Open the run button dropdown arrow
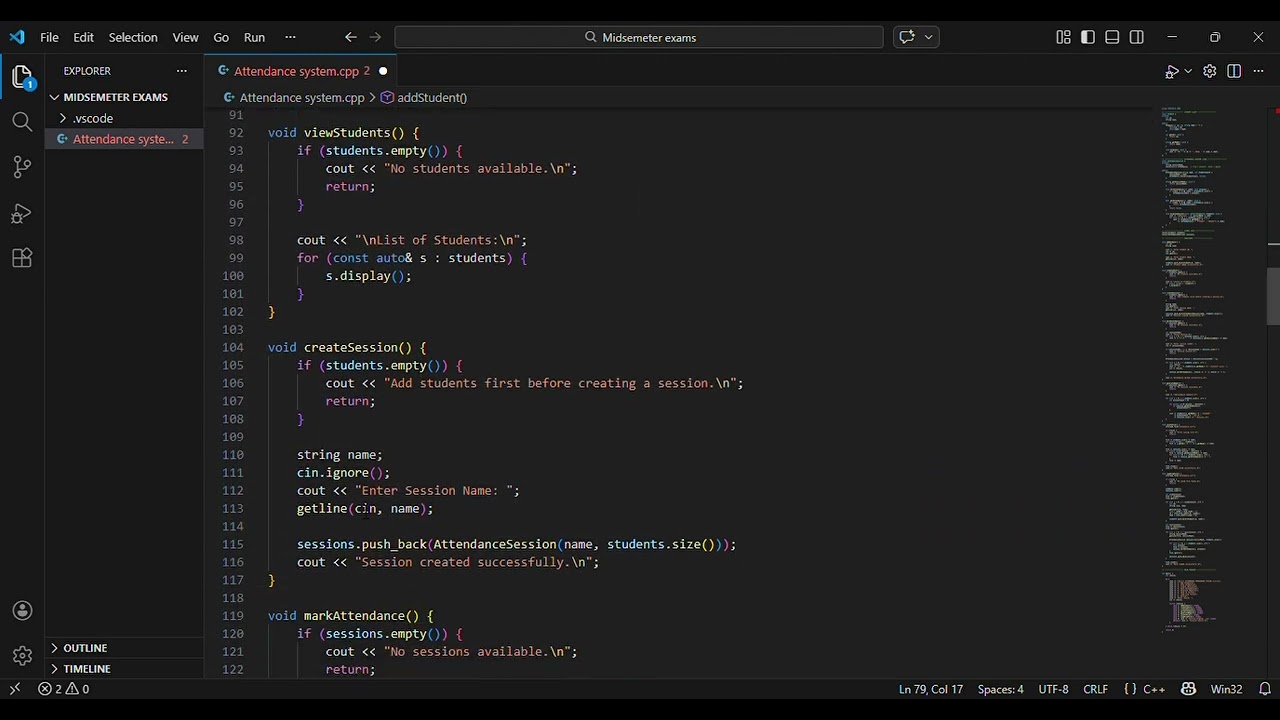This screenshot has width=1280, height=720. click(x=1188, y=71)
